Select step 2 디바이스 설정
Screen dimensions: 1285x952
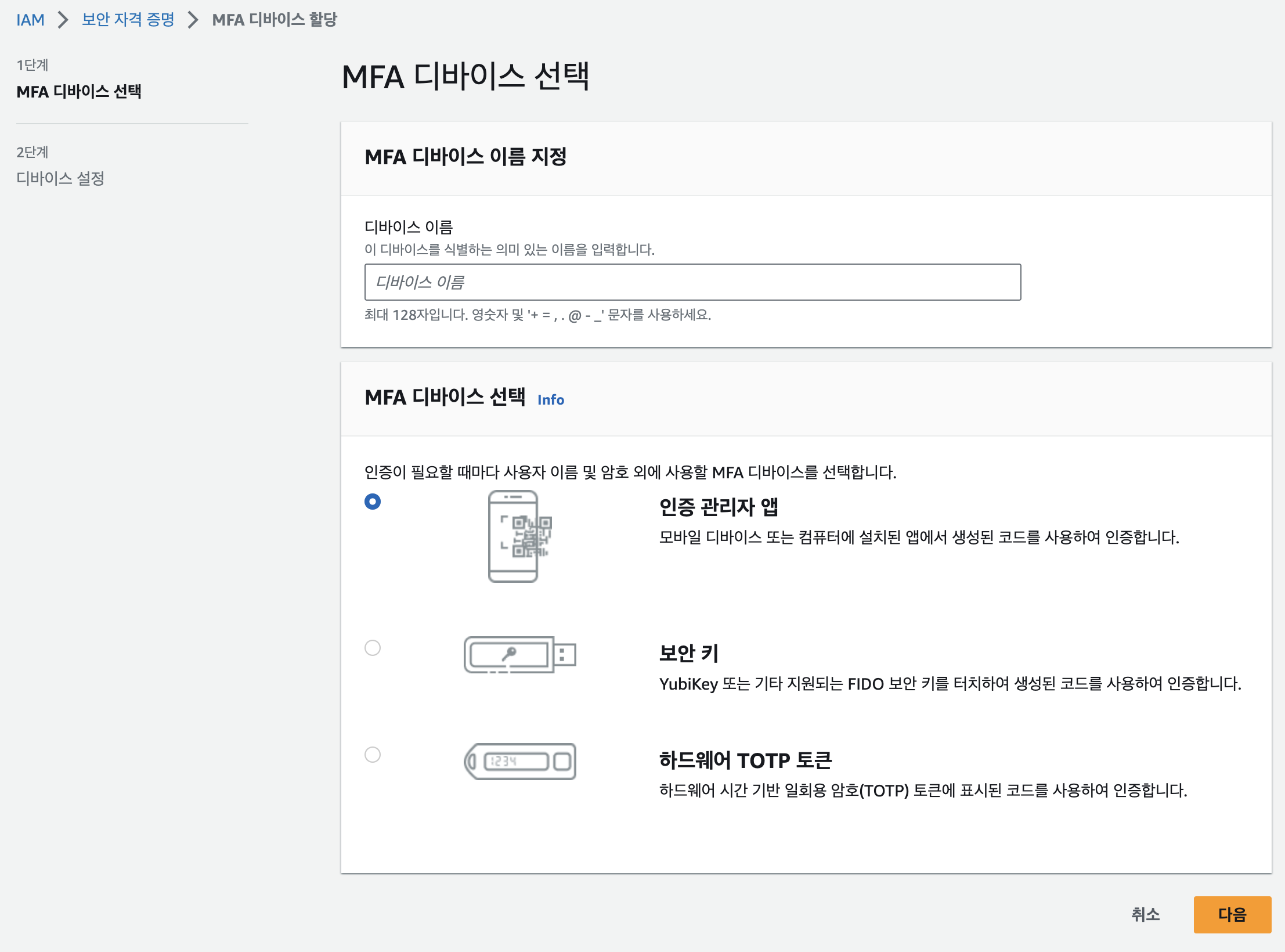[x=60, y=178]
